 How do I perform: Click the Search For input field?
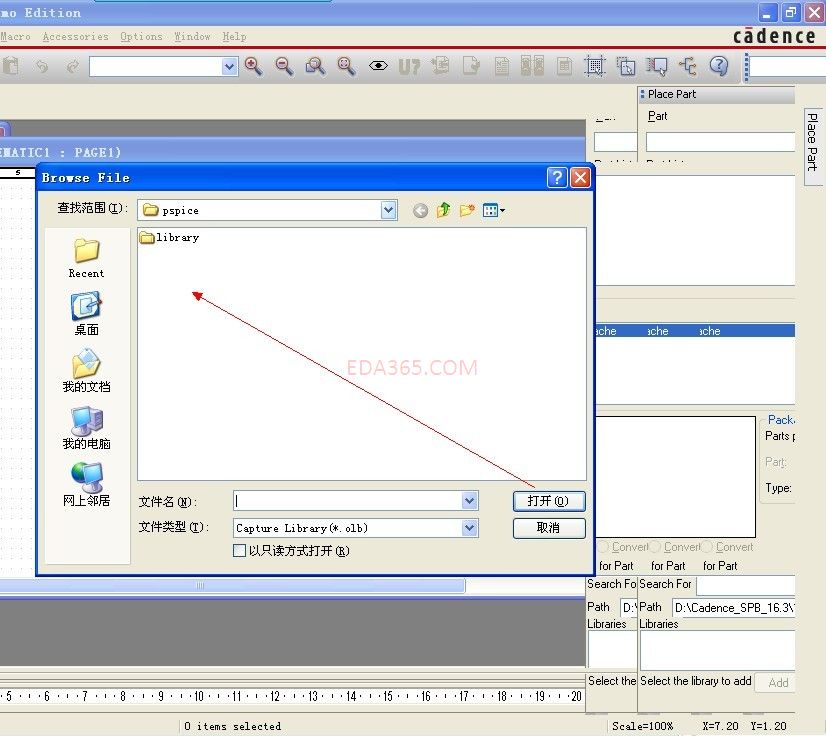pos(745,585)
